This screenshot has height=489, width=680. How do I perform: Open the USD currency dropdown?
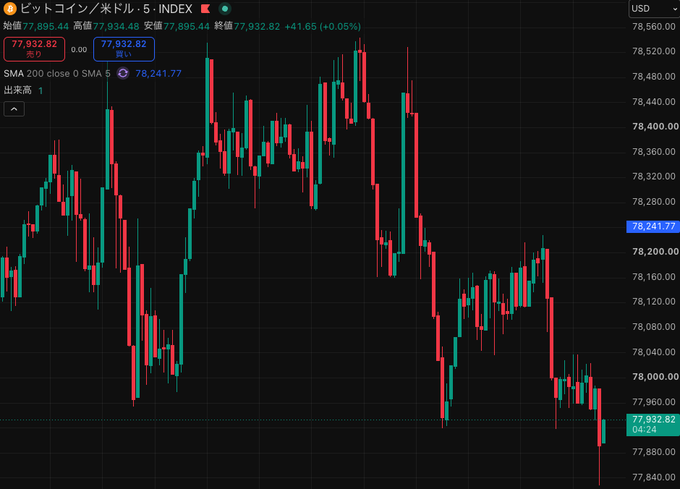pos(654,9)
